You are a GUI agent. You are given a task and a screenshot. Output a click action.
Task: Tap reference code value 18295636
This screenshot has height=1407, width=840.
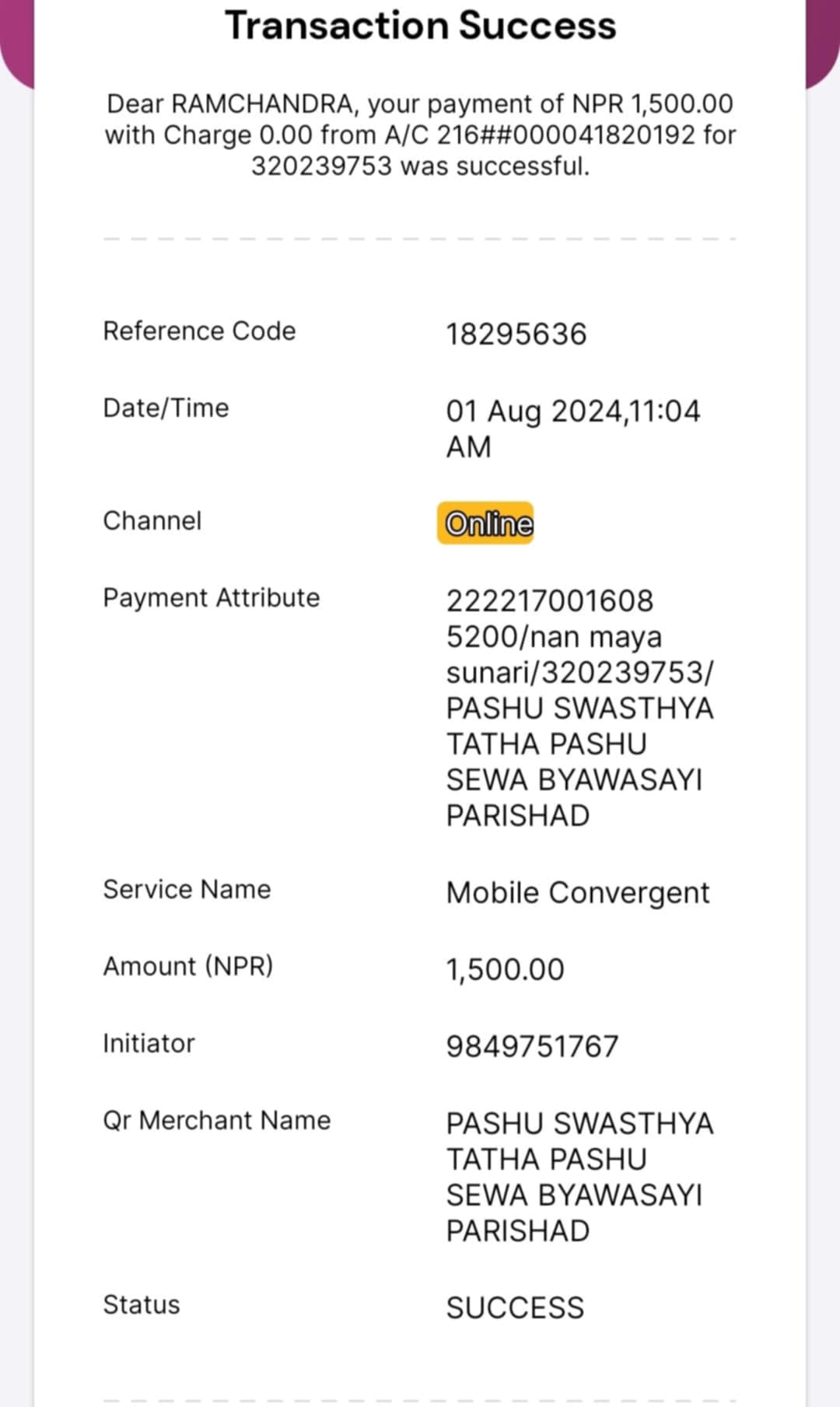tap(516, 334)
